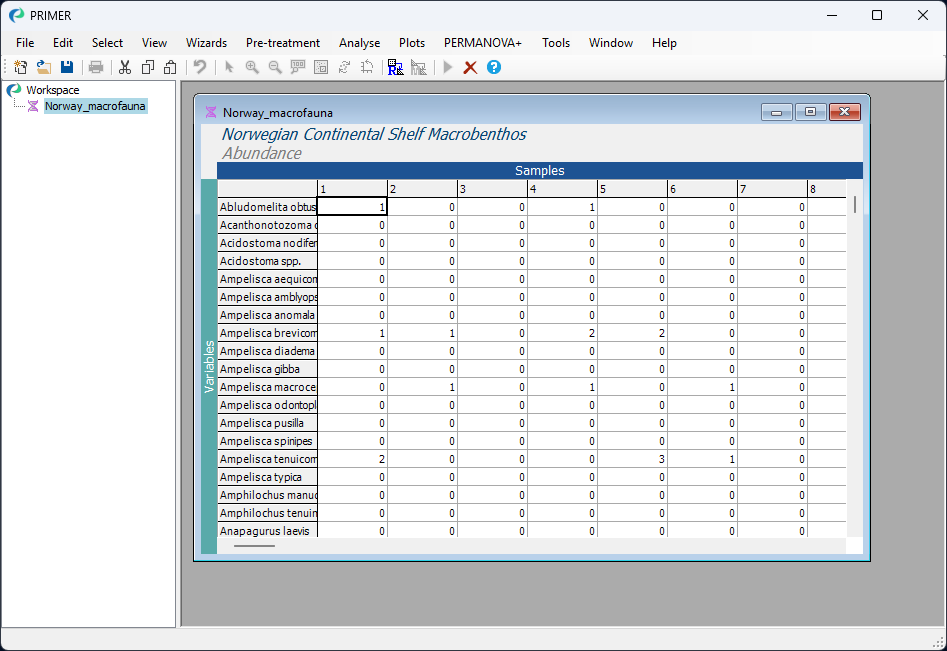Open the PERMANOVA+ menu

[483, 43]
